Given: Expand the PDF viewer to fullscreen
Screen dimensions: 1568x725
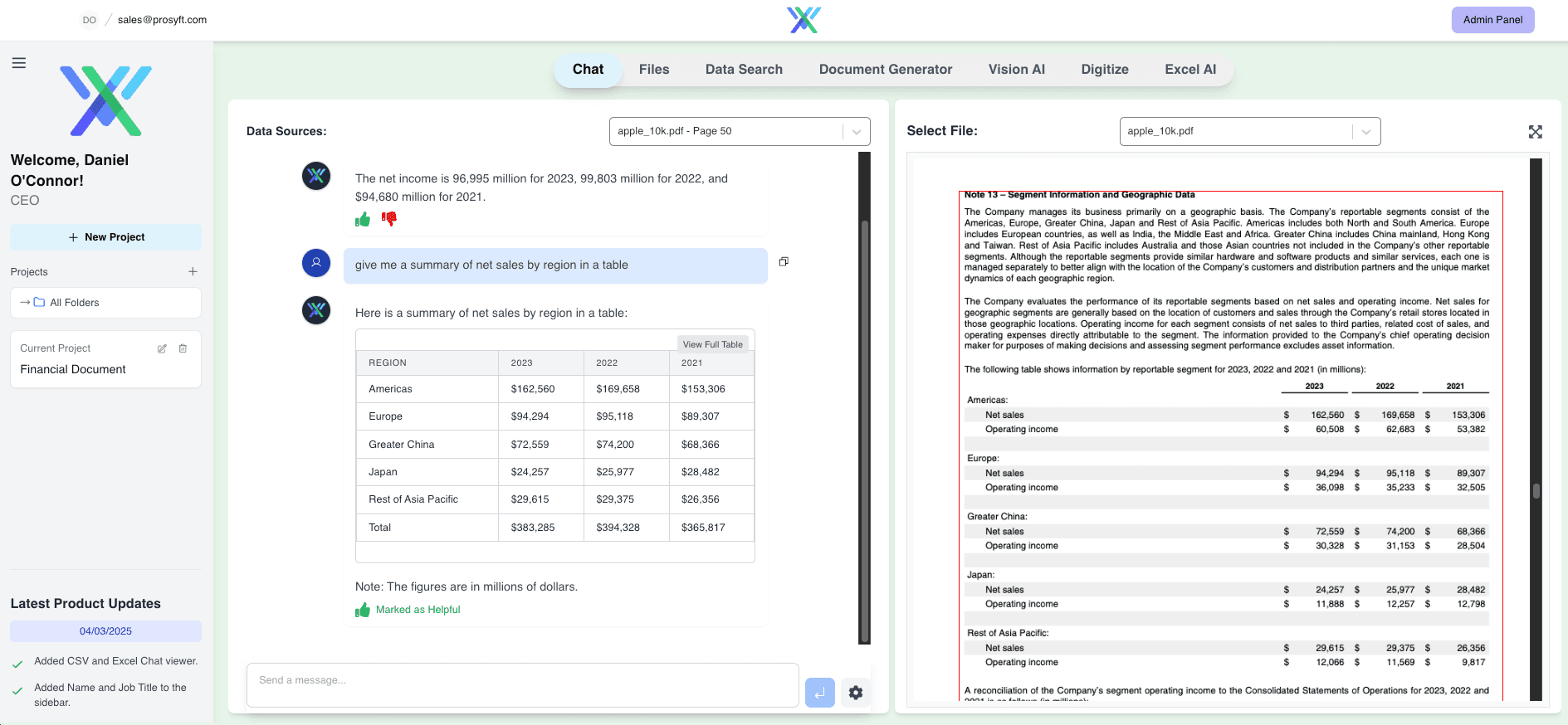Looking at the screenshot, I should (1536, 132).
